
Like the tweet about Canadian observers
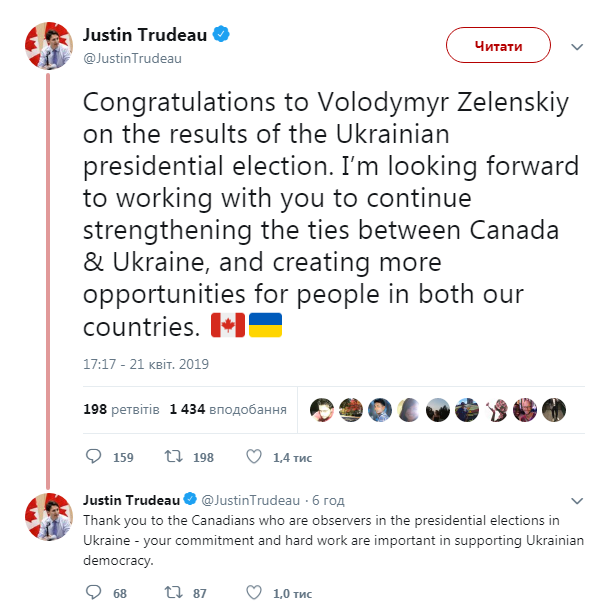point(254,592)
